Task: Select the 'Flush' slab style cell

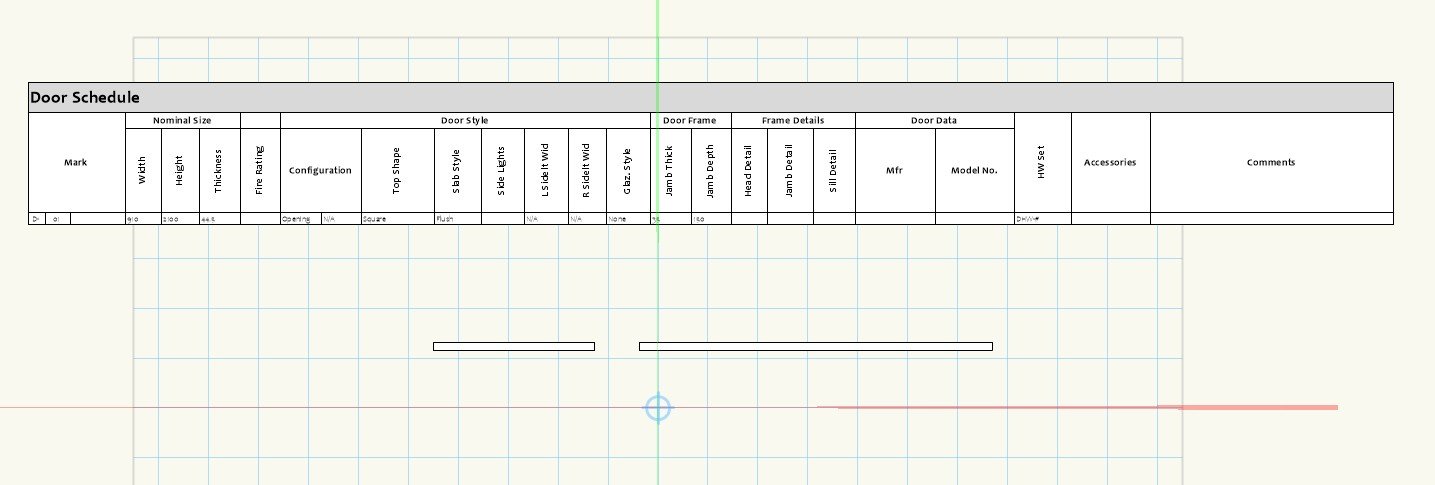Action: click(446, 218)
